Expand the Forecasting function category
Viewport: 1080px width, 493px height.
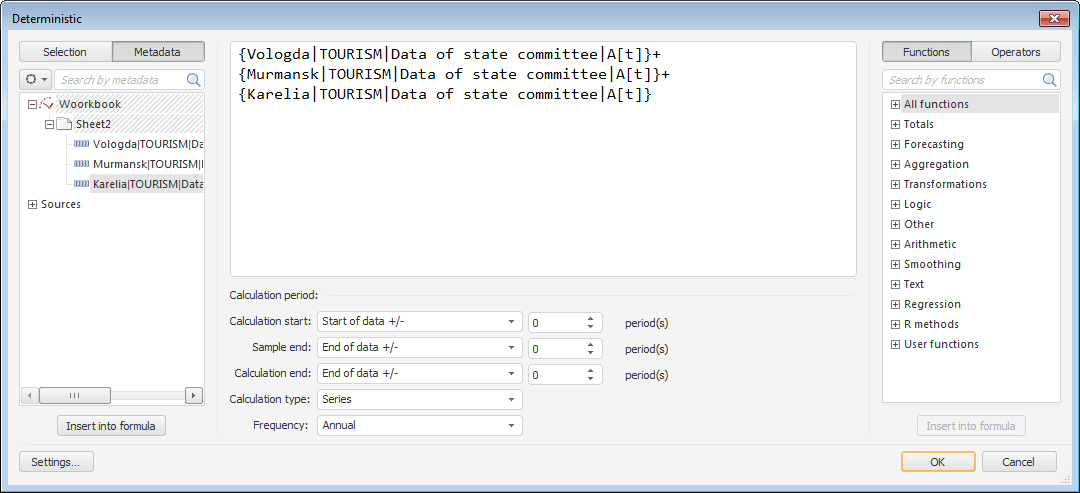tap(895, 145)
